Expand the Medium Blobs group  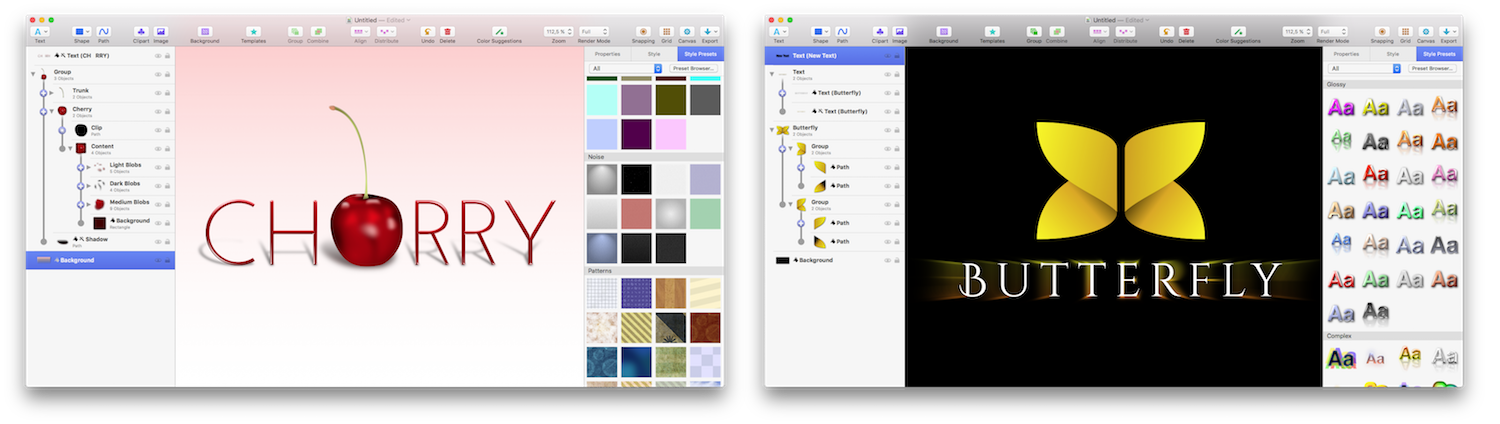click(x=89, y=204)
